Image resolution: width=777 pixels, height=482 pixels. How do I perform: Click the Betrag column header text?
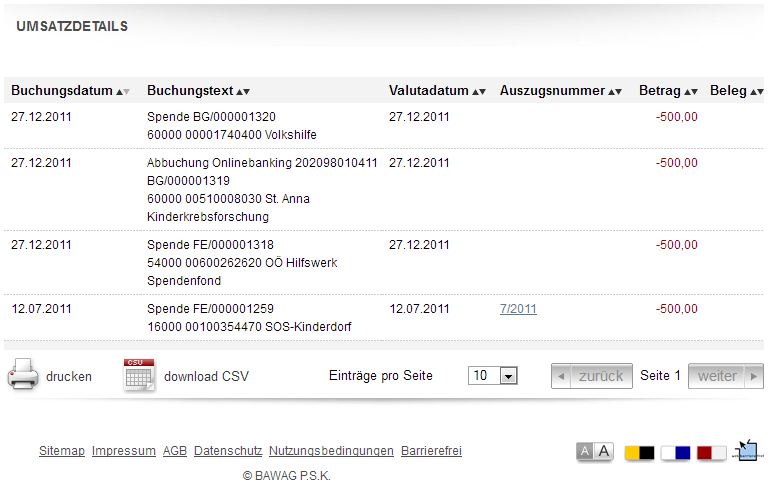[x=660, y=91]
